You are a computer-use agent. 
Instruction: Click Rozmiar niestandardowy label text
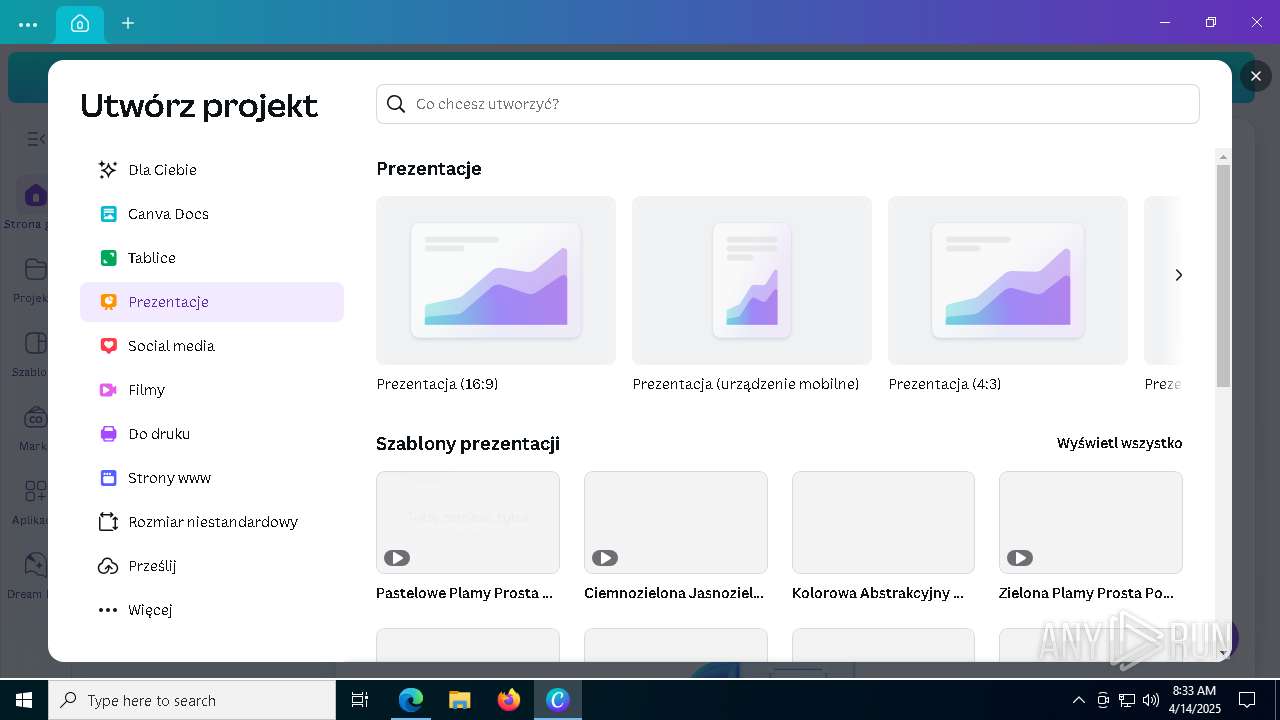[213, 522]
